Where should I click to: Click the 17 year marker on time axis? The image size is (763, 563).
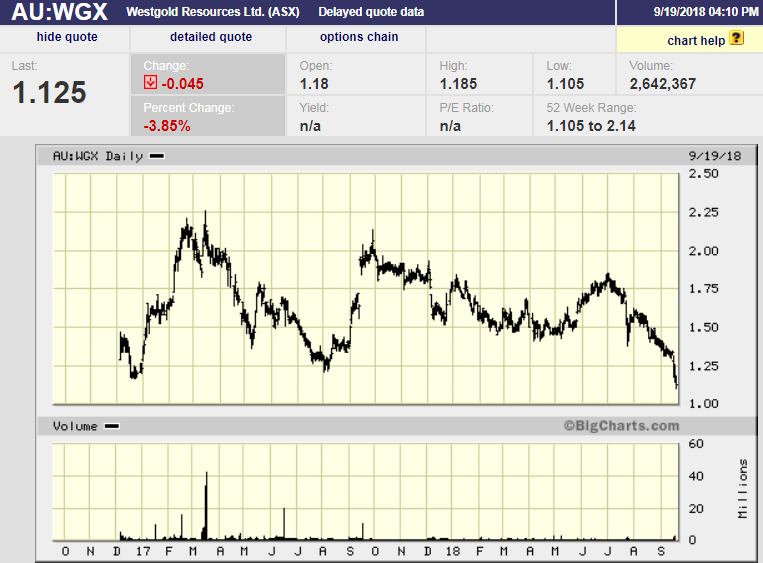[143, 552]
